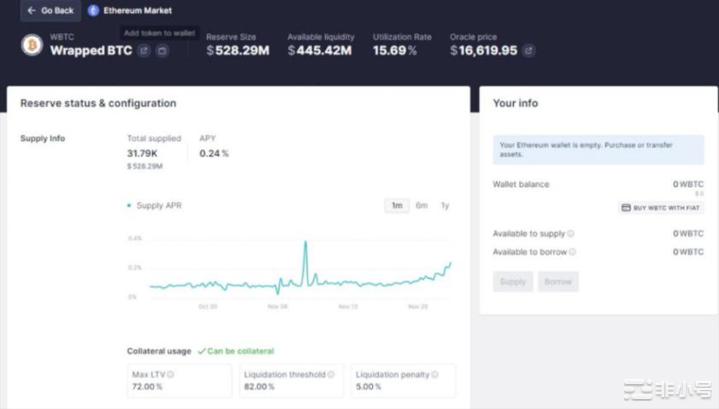Click the Liquidation threshold info icon

331,375
